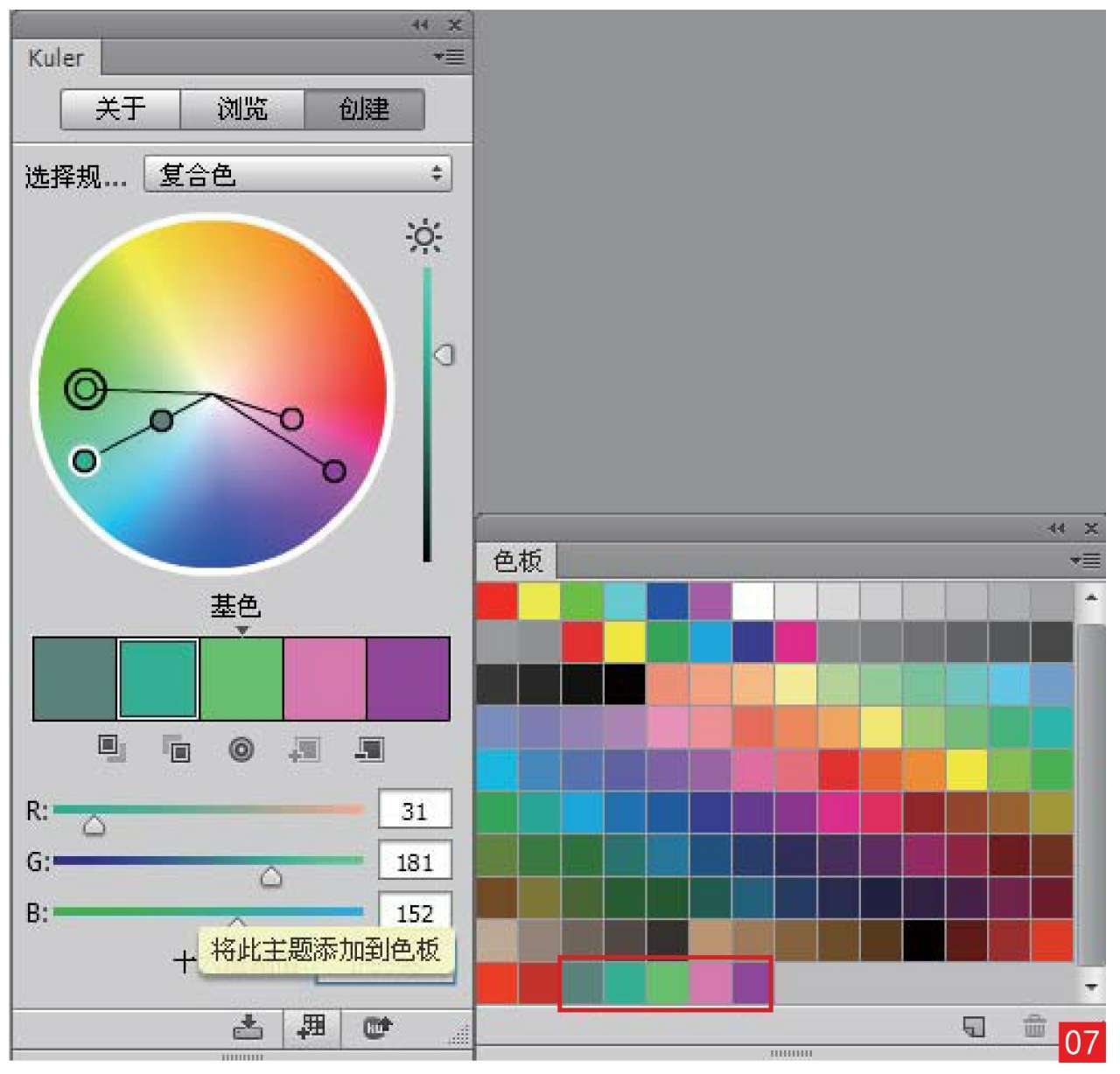Open the Kuler panel flyout menu
This screenshot has height=1074, width=1120.
coord(449,57)
